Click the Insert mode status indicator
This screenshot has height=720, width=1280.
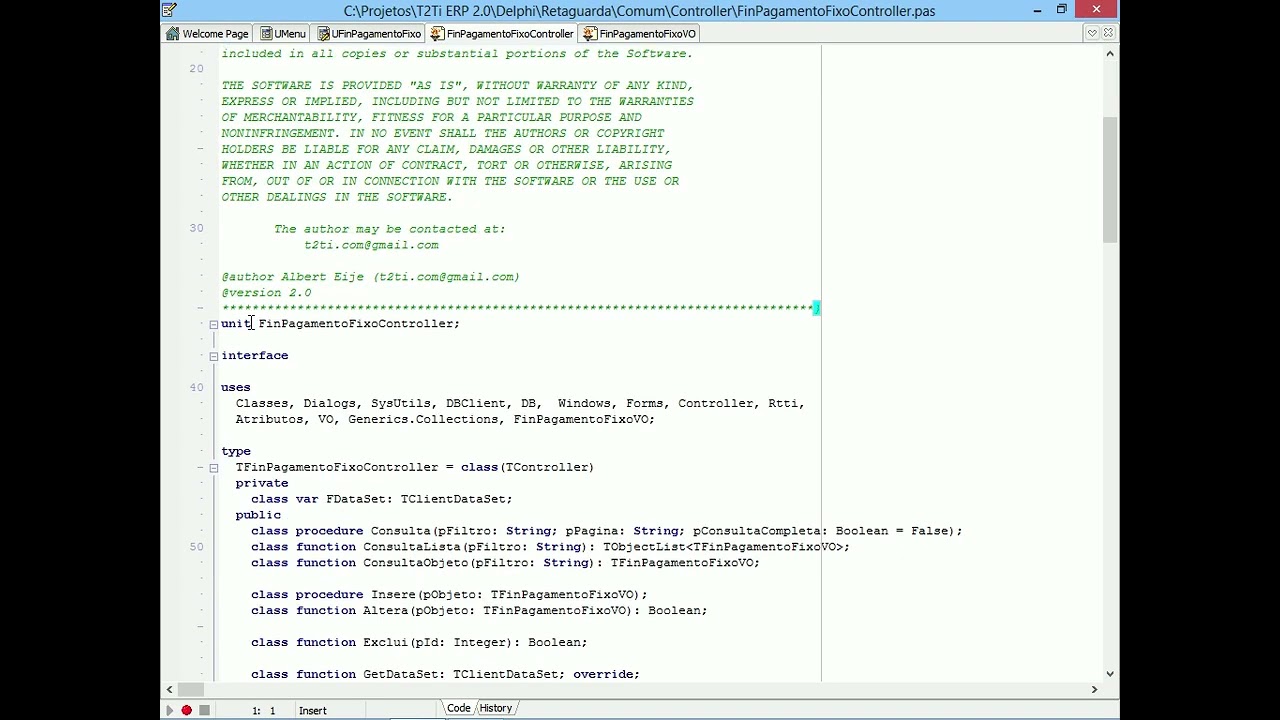click(x=313, y=711)
